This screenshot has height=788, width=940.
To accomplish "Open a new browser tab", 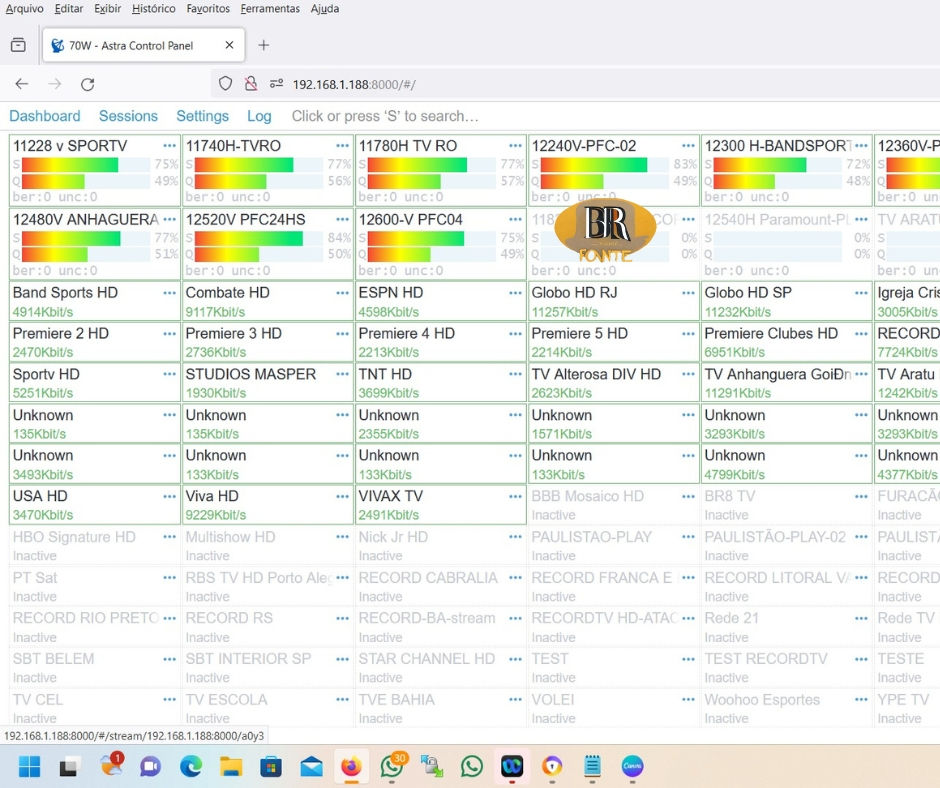I will pos(263,45).
